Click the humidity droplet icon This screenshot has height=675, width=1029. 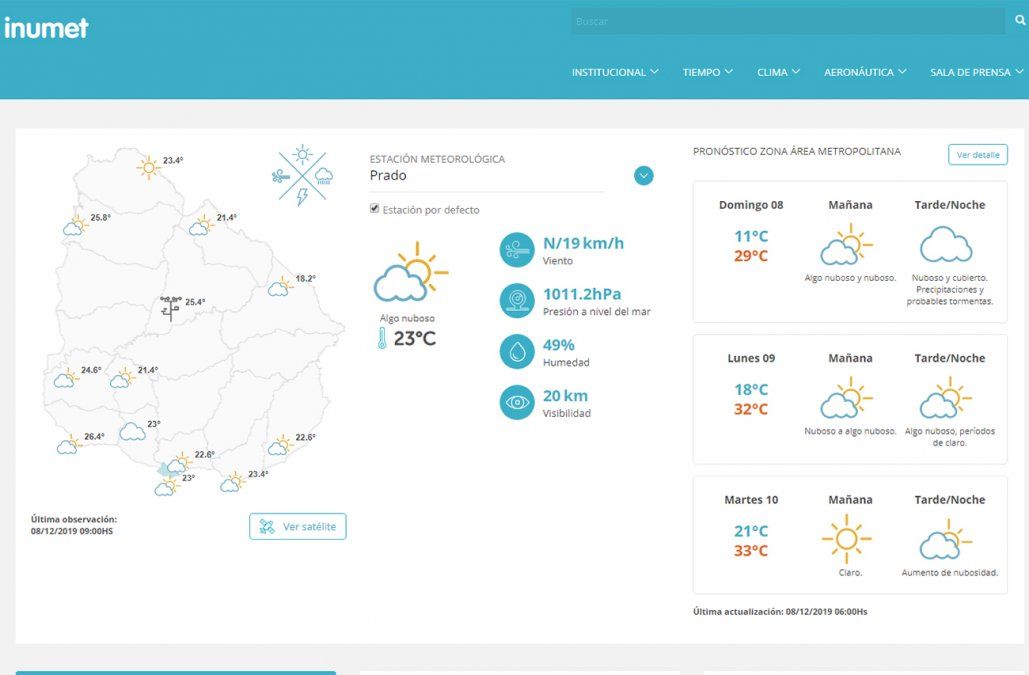pos(517,352)
